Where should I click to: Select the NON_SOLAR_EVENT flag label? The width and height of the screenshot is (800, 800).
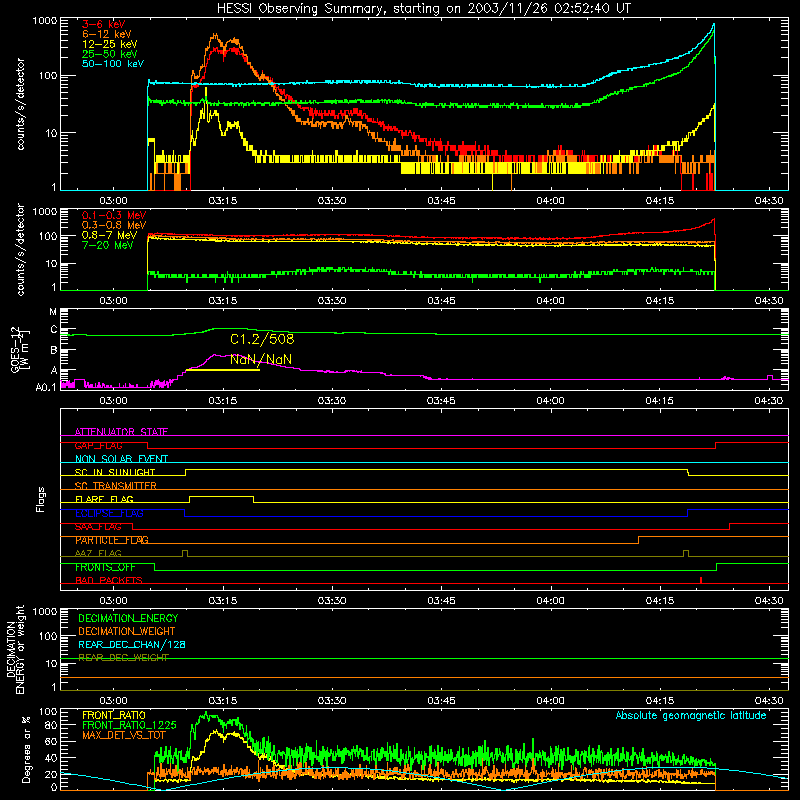121,459
